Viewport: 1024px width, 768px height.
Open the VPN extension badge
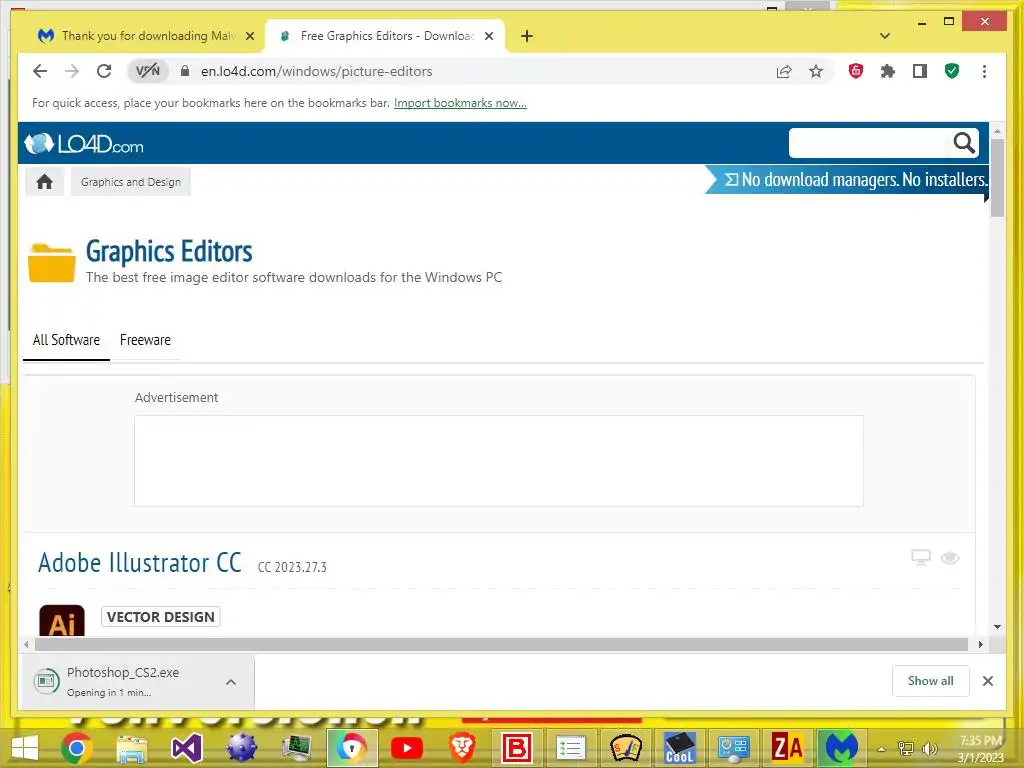(148, 71)
